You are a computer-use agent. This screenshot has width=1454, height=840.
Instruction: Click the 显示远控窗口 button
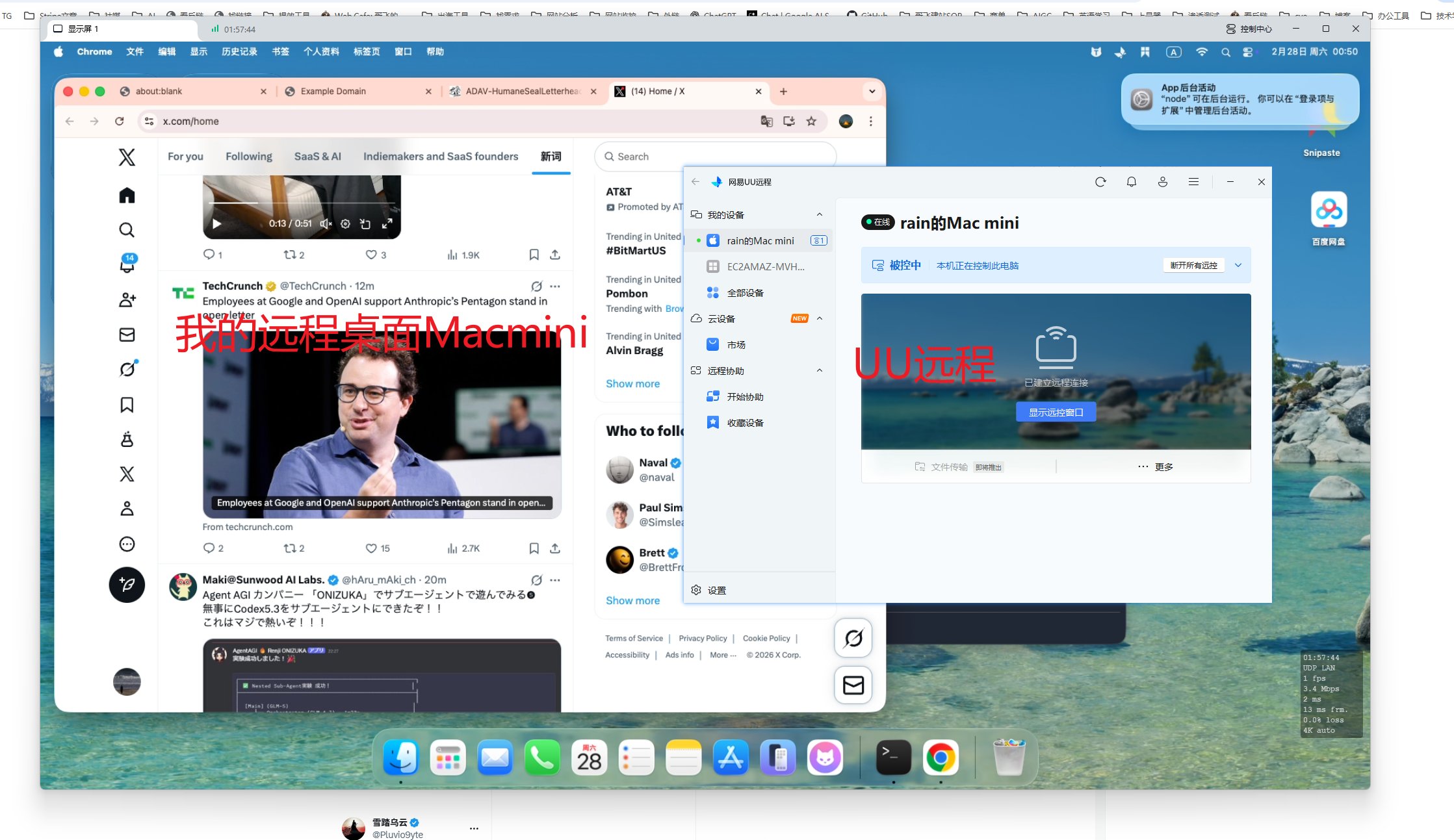pos(1056,413)
